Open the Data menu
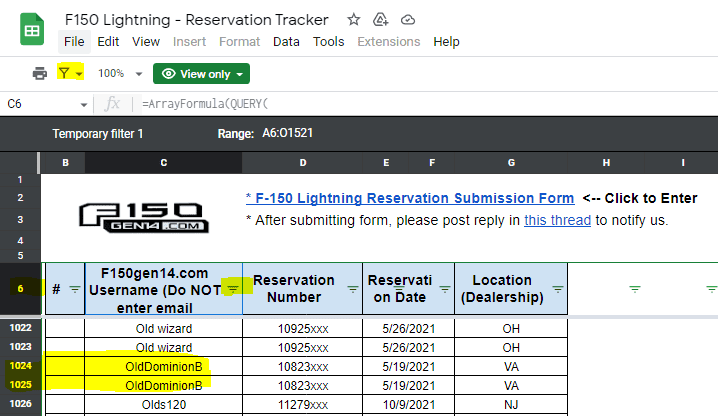 pos(286,42)
